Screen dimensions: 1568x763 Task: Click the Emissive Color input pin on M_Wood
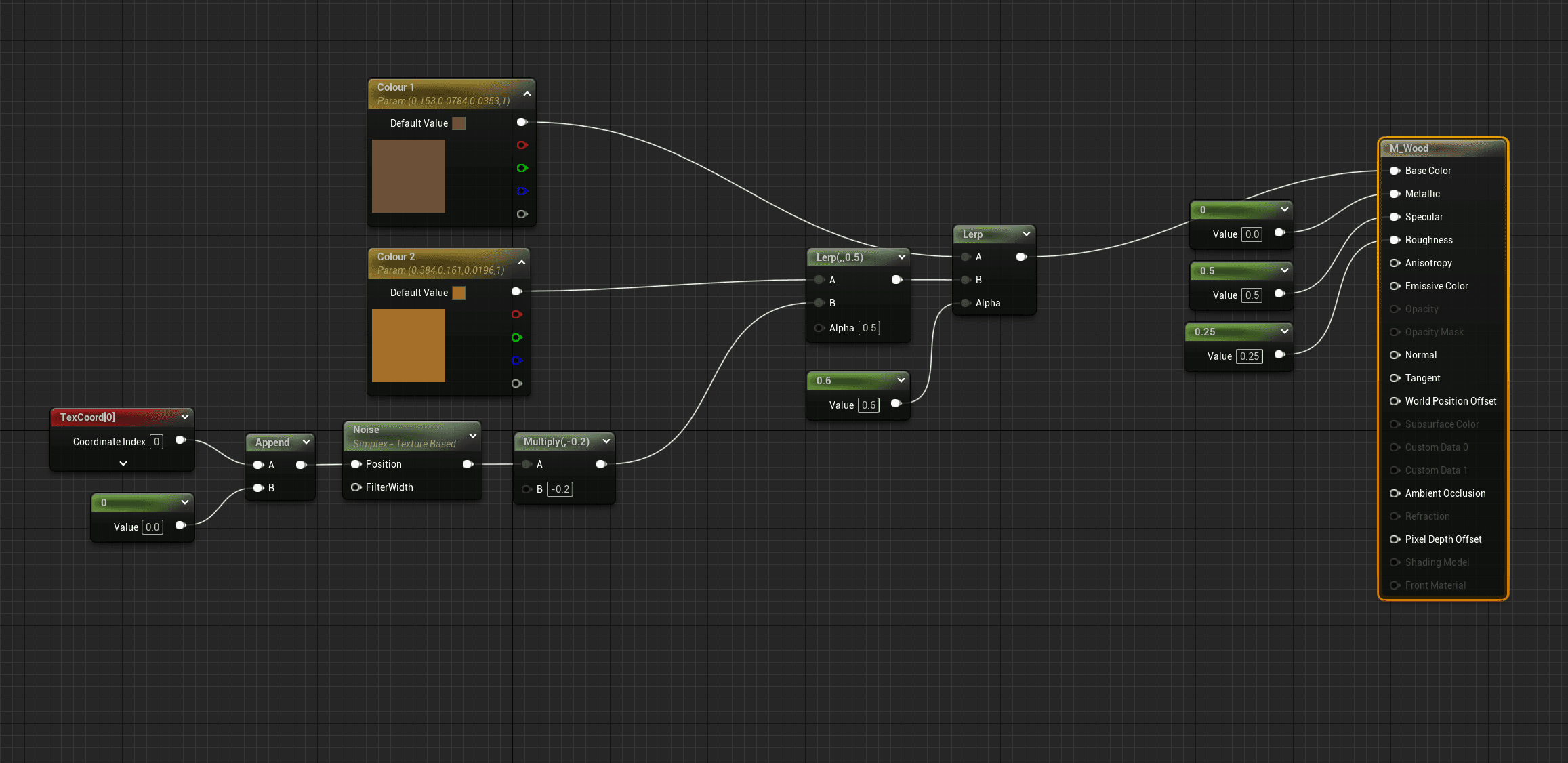pos(1395,286)
